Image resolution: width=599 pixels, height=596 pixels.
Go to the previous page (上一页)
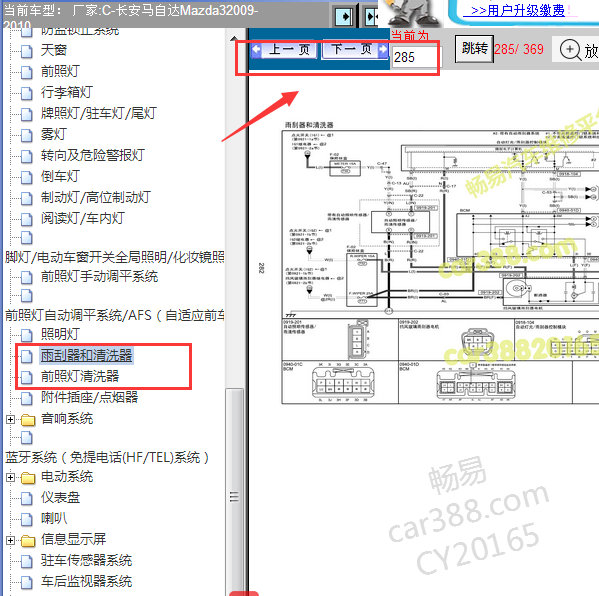coord(284,49)
